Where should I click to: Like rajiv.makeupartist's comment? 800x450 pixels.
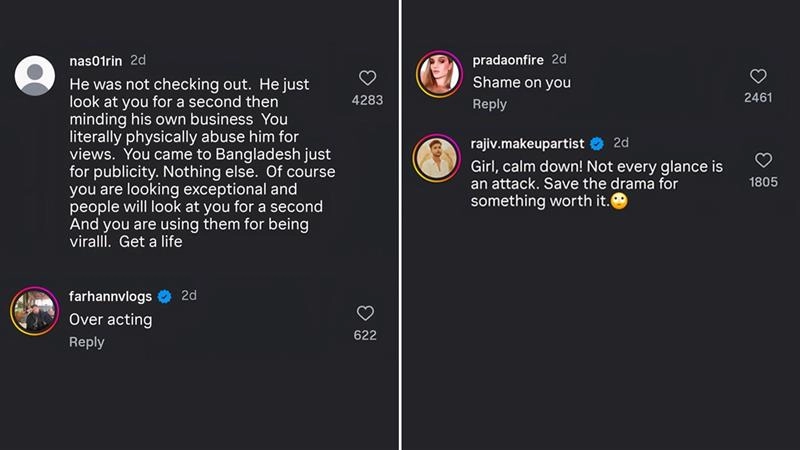[763, 160]
